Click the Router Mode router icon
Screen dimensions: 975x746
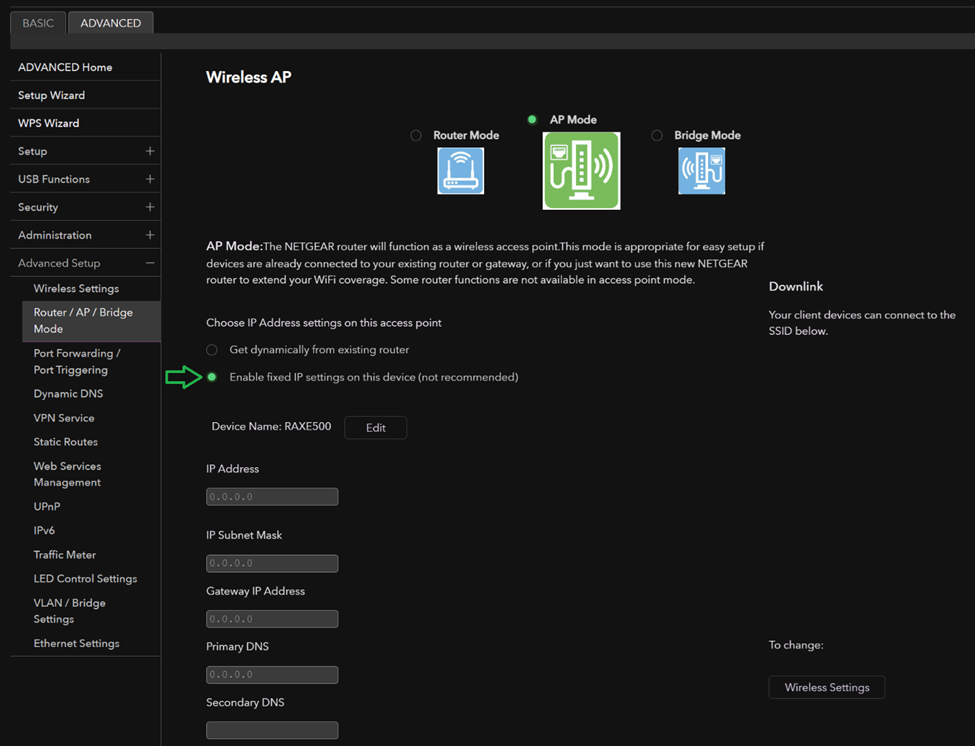pyautogui.click(x=460, y=171)
